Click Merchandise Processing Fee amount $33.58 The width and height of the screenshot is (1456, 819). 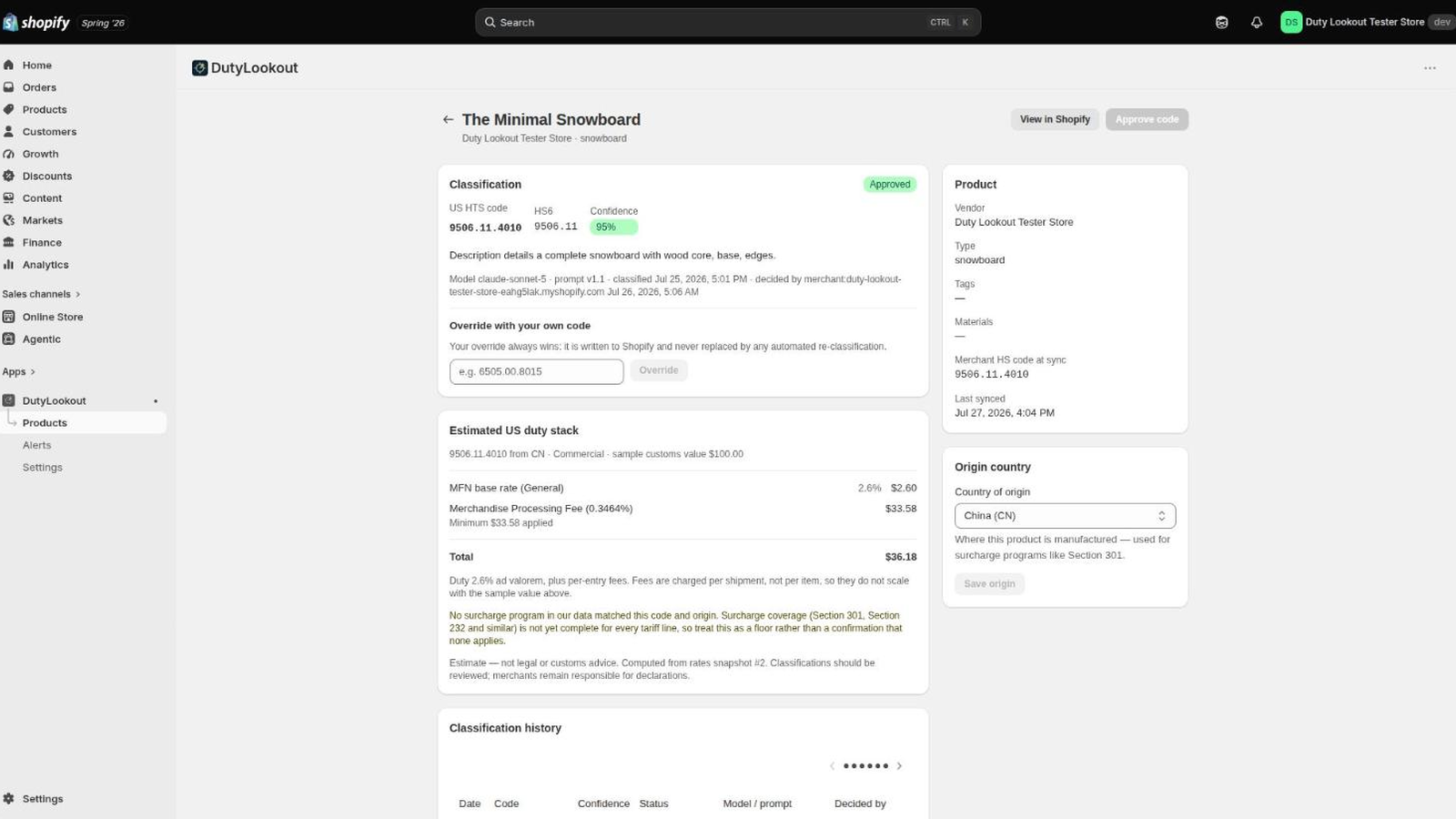(901, 509)
